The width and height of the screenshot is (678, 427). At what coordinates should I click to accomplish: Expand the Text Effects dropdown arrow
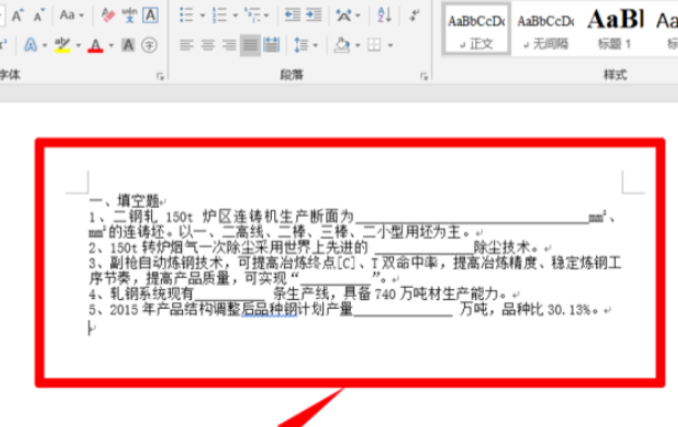[x=45, y=45]
